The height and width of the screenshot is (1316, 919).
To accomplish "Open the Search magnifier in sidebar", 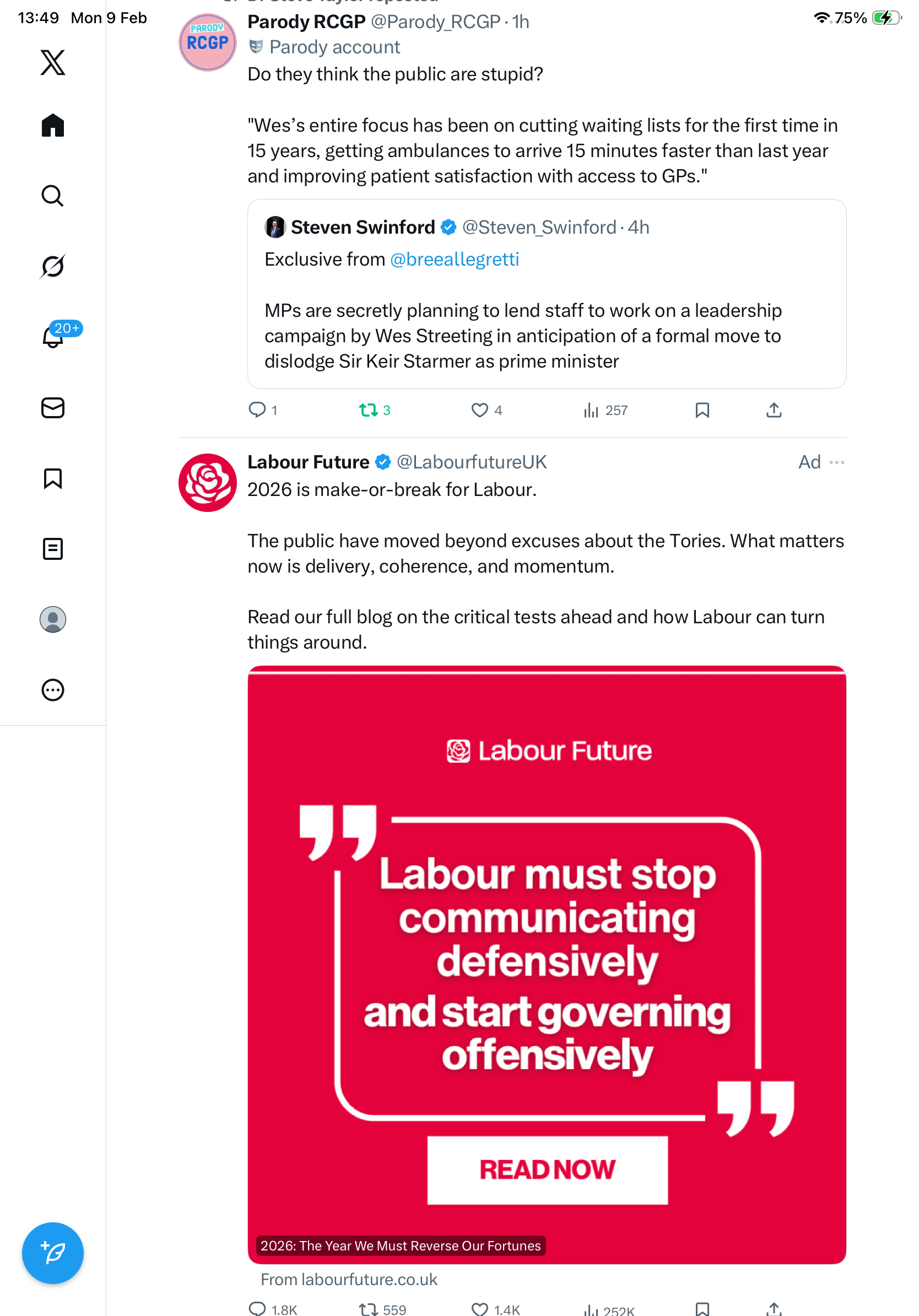I will tap(53, 196).
